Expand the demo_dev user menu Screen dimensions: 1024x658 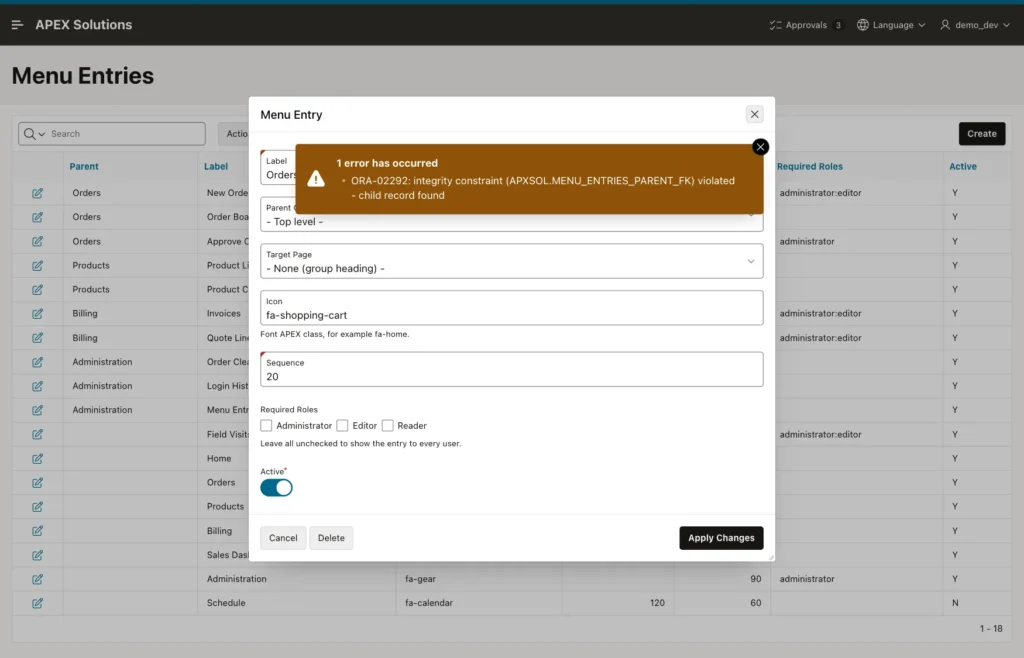[1006, 25]
